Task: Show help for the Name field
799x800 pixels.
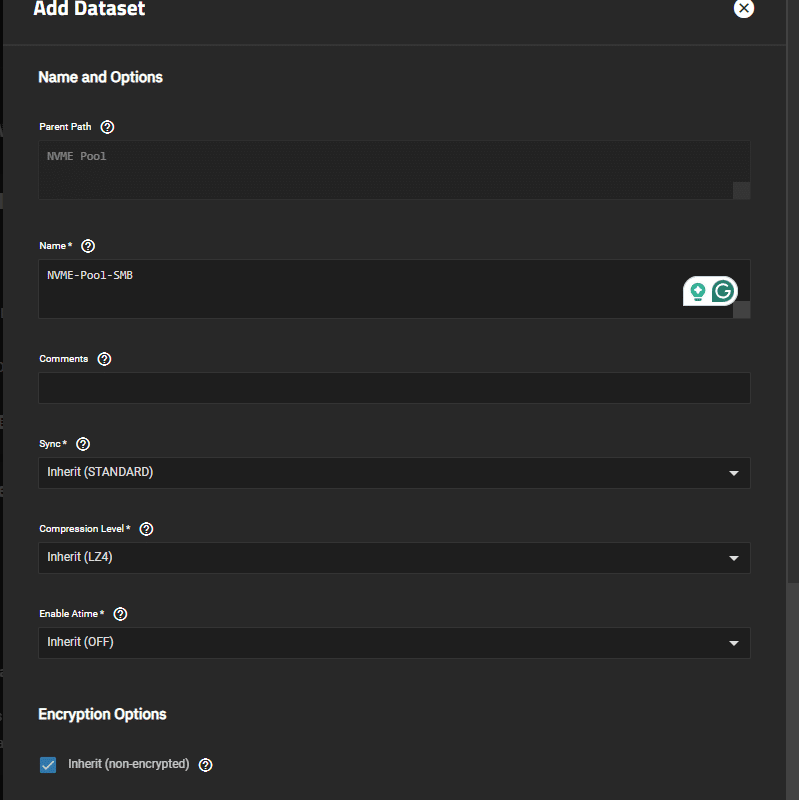Action: 88,246
